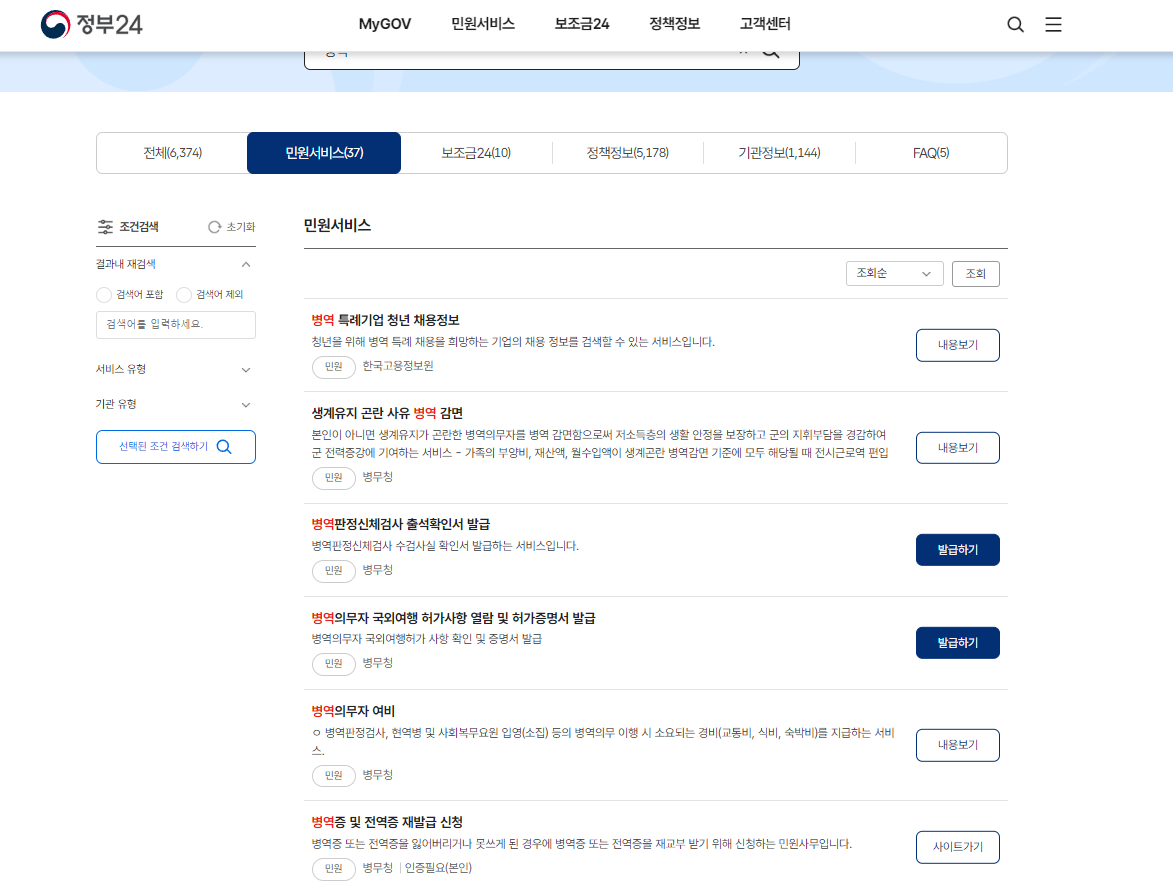Click the 조회 button

[x=975, y=273]
